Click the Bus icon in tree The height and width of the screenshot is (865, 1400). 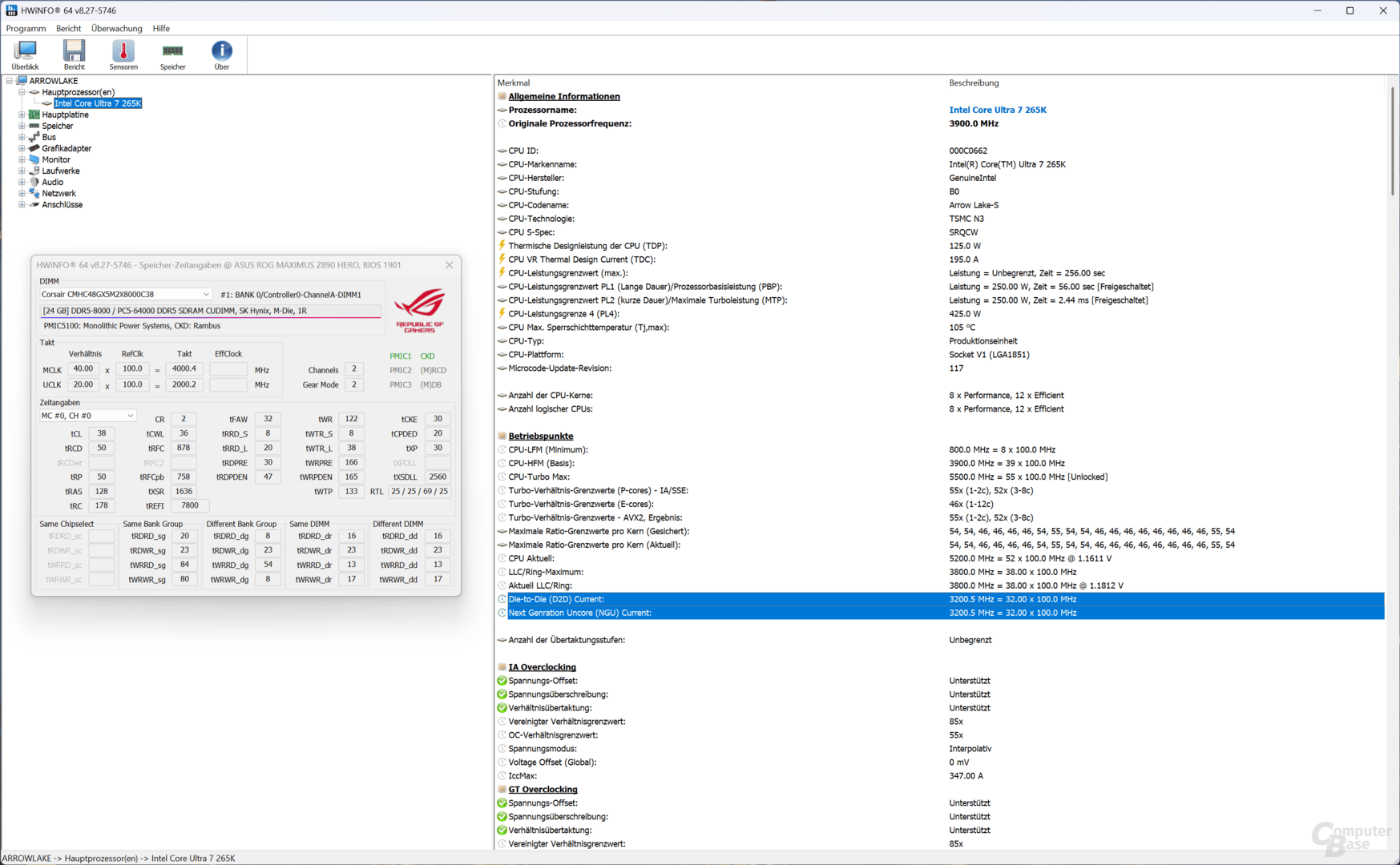(34, 137)
